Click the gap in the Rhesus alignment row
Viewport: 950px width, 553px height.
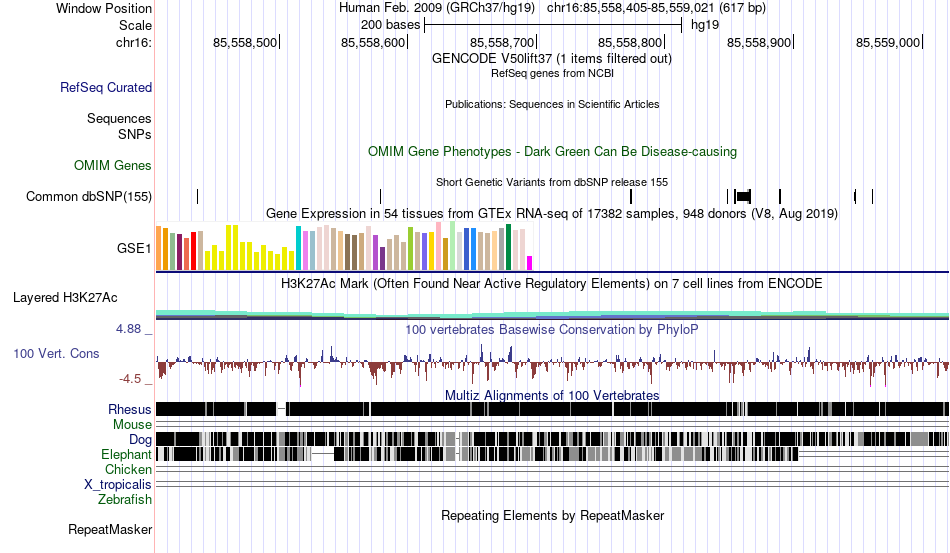tap(281, 409)
